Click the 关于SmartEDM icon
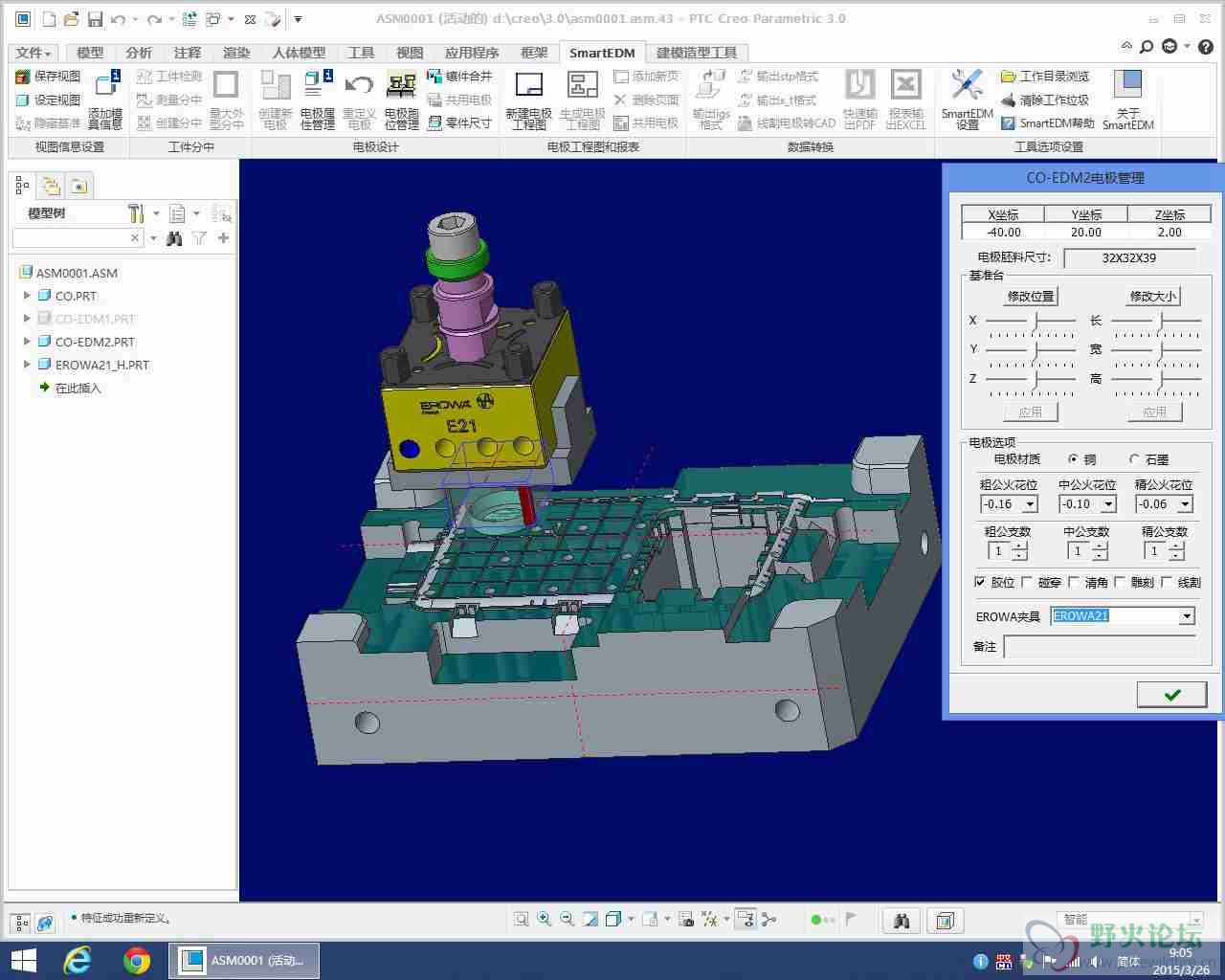 1128,100
